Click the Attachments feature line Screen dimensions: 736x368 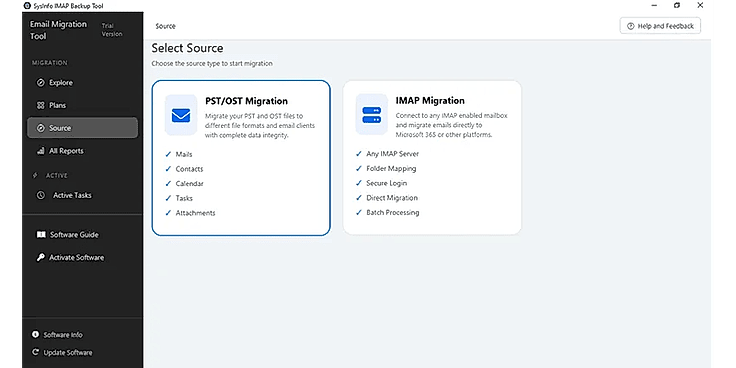click(195, 213)
